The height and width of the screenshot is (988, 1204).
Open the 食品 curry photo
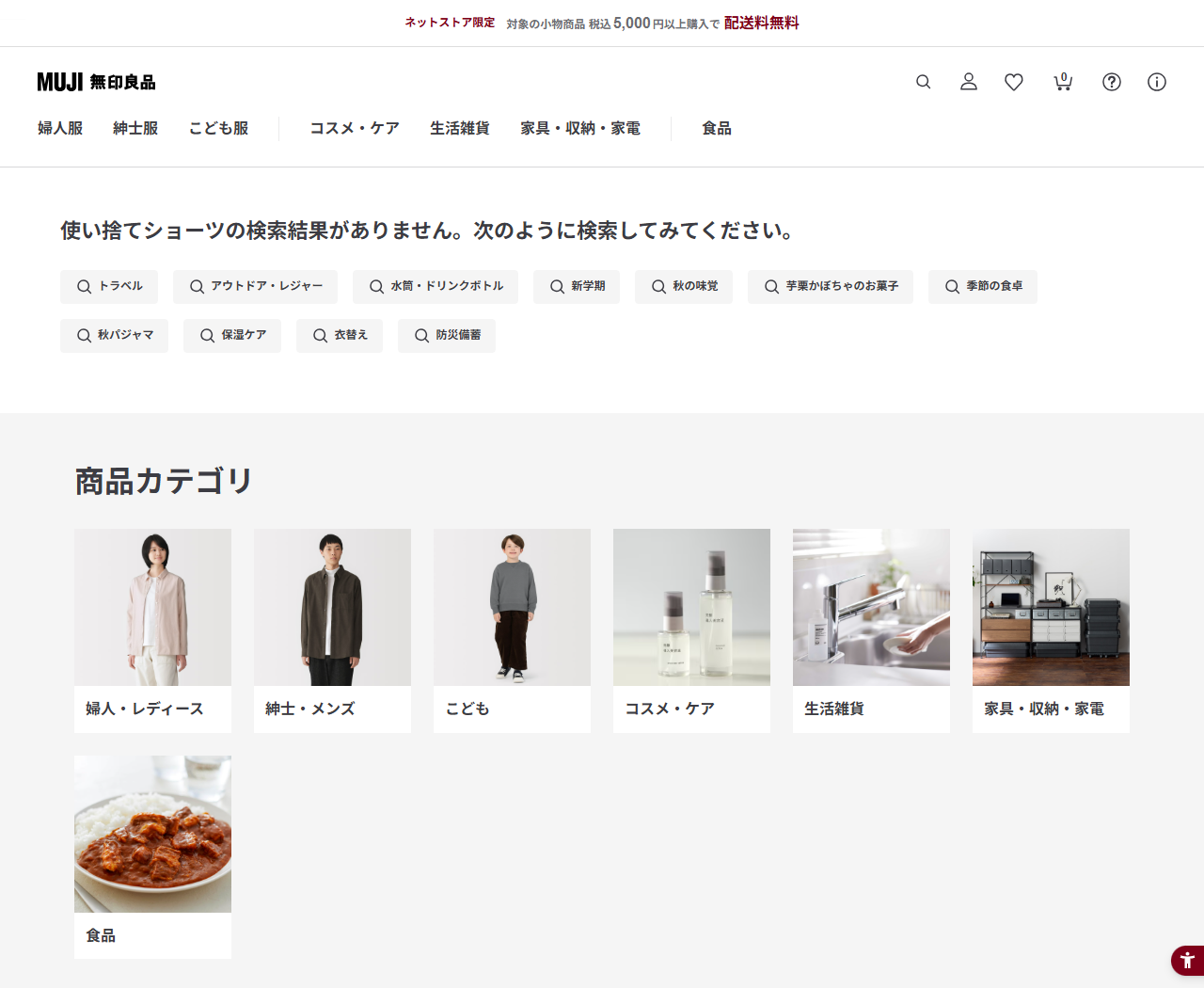[152, 834]
